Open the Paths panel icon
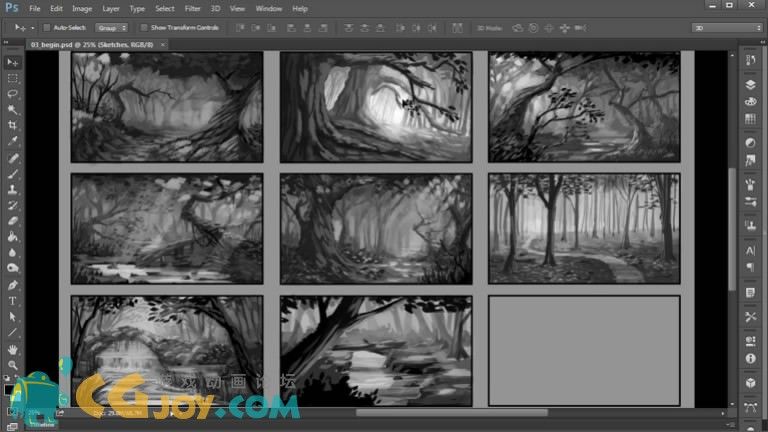This screenshot has width=768, height=432. pos(750,407)
